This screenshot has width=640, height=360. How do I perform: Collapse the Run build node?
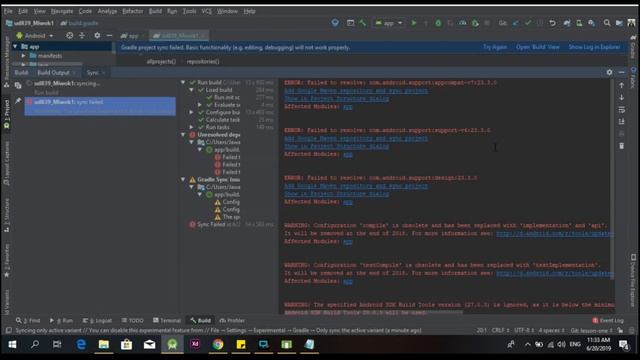(183, 82)
